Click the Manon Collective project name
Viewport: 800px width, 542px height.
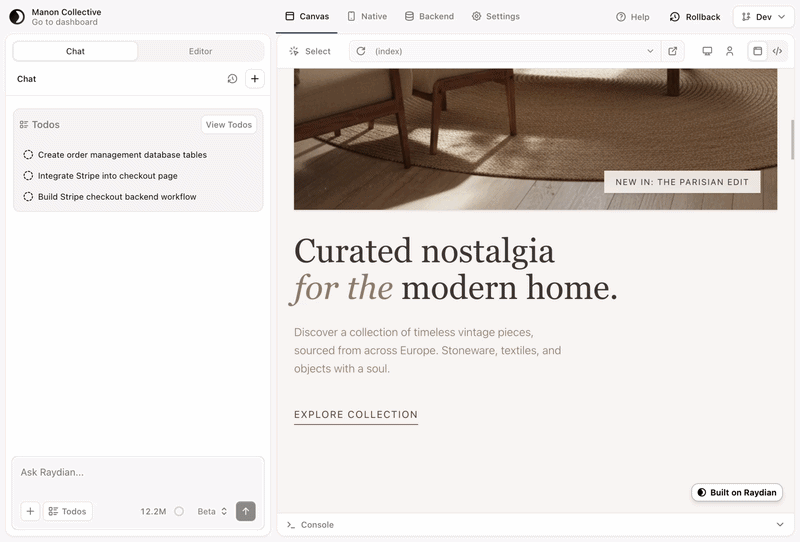[x=66, y=12]
